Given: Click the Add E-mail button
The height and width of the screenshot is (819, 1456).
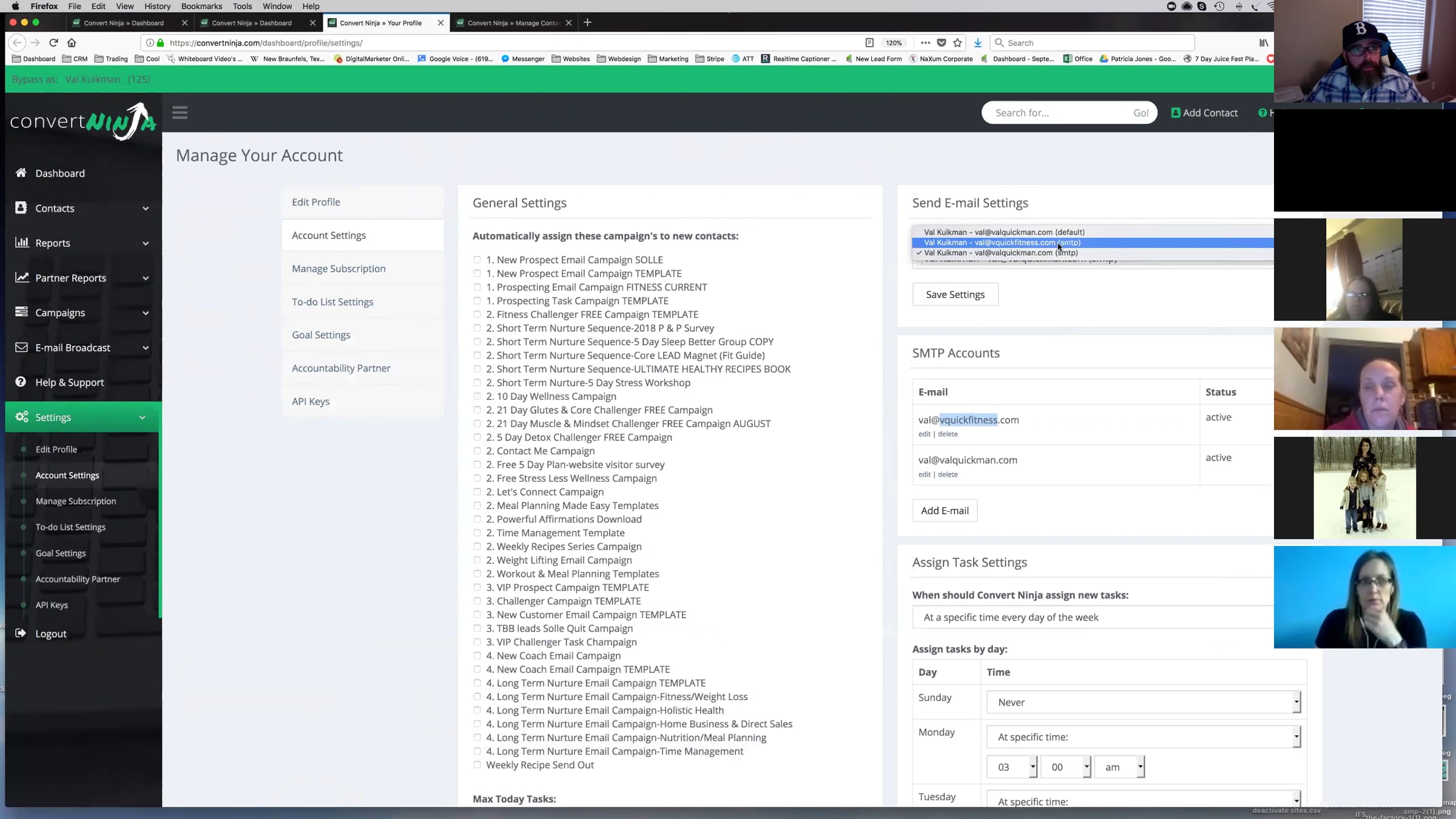Looking at the screenshot, I should [x=945, y=511].
